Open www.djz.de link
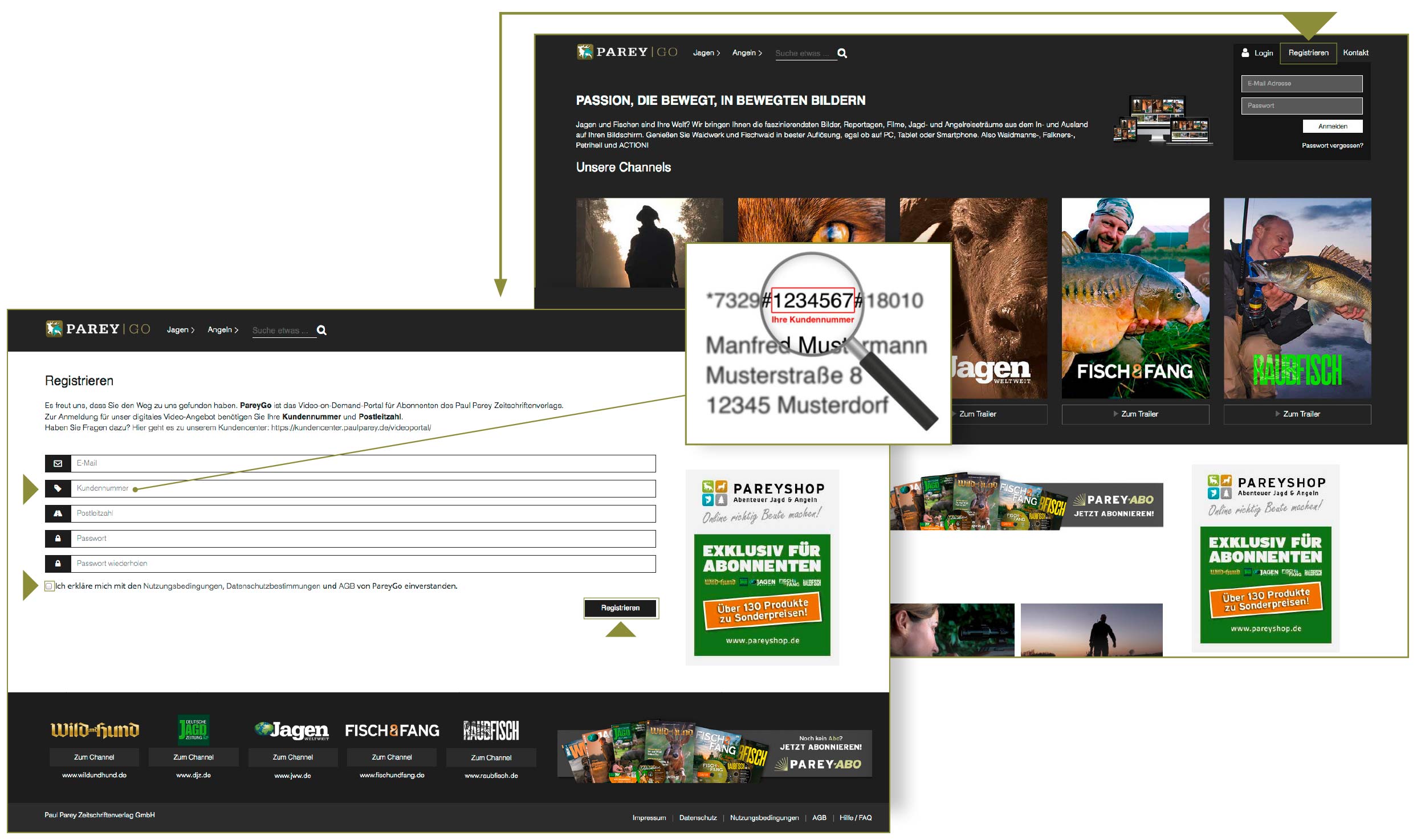The width and height of the screenshot is (1425, 840). click(193, 775)
